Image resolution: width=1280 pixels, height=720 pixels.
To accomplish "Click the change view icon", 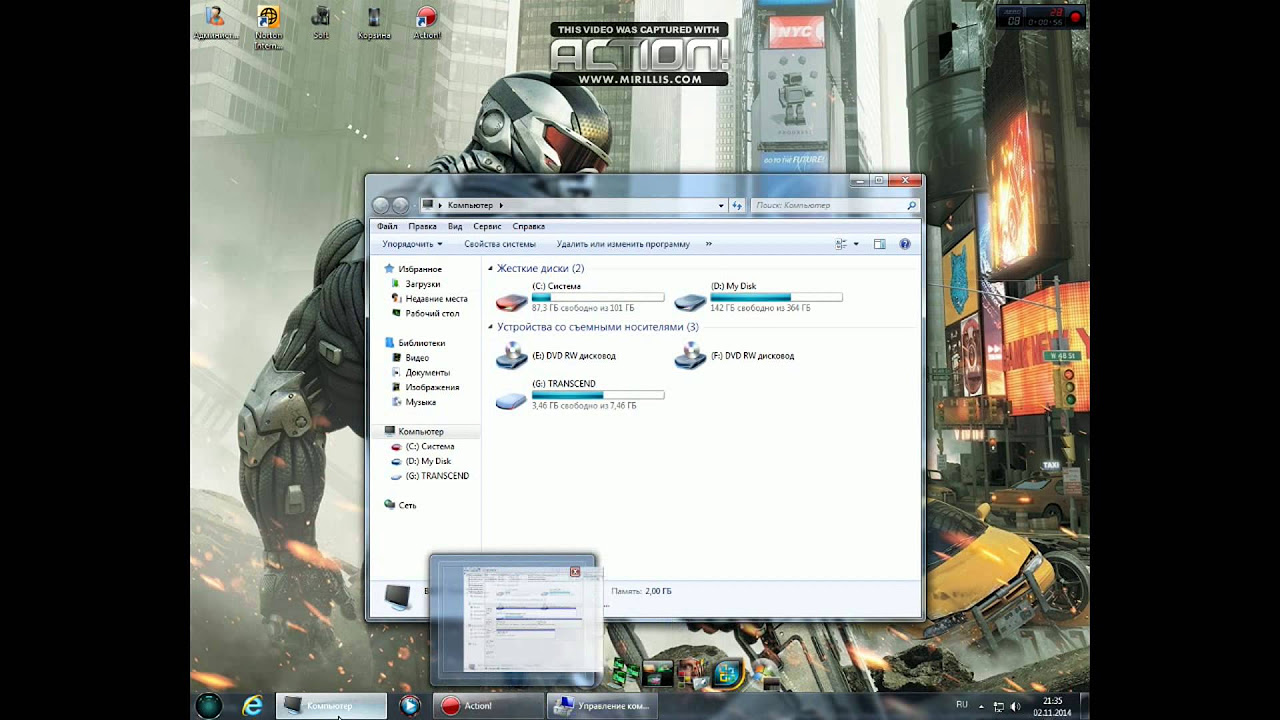I will coord(841,244).
